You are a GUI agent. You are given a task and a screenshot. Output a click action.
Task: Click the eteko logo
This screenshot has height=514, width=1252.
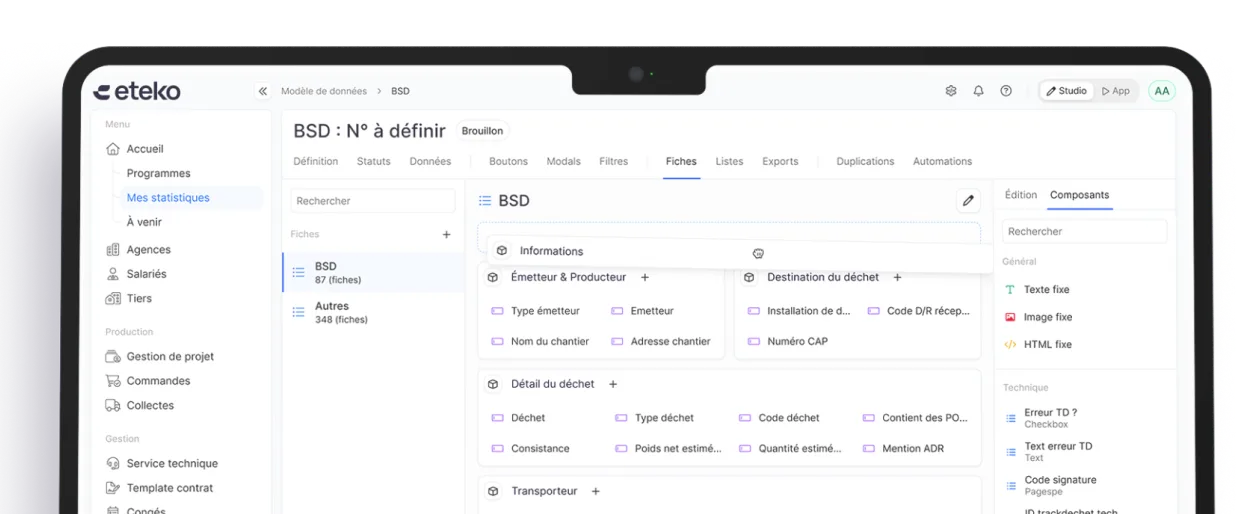click(x=137, y=91)
